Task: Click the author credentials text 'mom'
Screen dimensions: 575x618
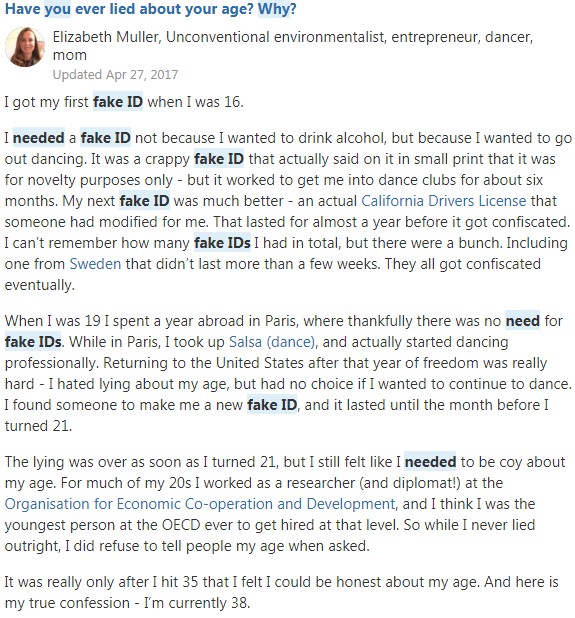Action: click(70, 55)
